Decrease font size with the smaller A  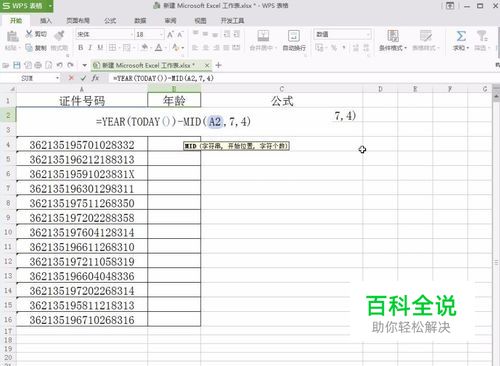pos(180,34)
